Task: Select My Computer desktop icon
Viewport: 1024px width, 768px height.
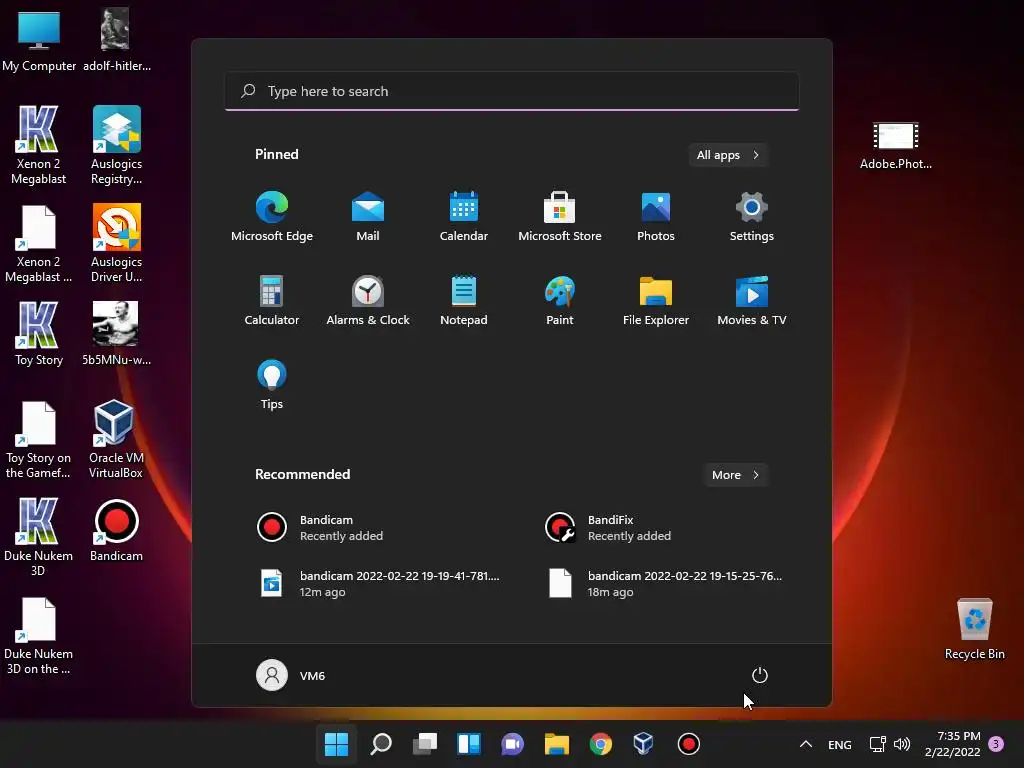Action: (x=39, y=42)
